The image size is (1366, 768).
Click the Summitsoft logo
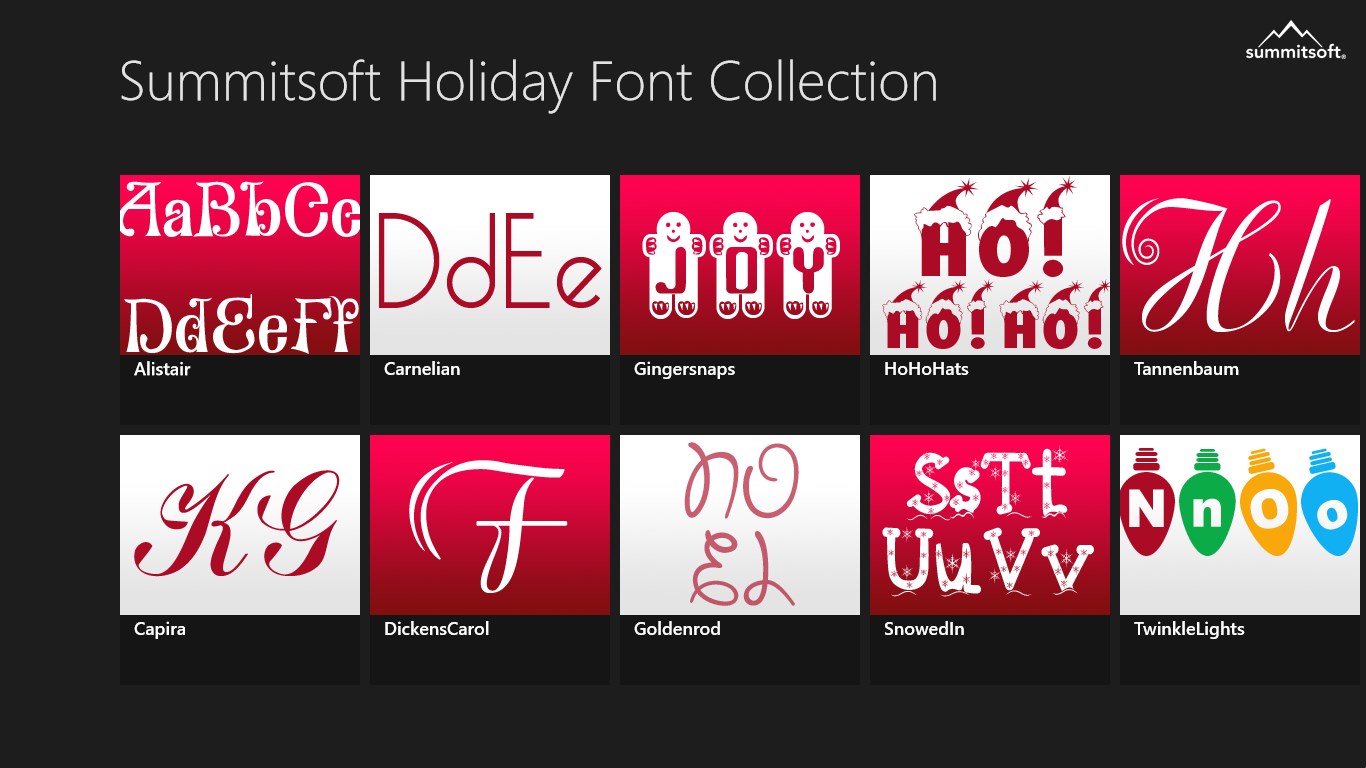pos(1296,40)
